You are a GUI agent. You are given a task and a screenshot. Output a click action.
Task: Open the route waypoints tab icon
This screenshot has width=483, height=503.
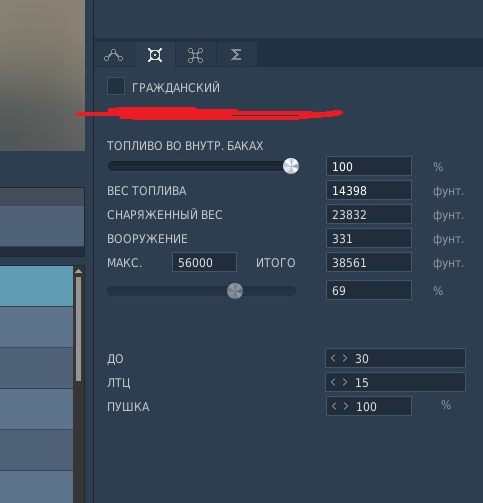click(114, 55)
